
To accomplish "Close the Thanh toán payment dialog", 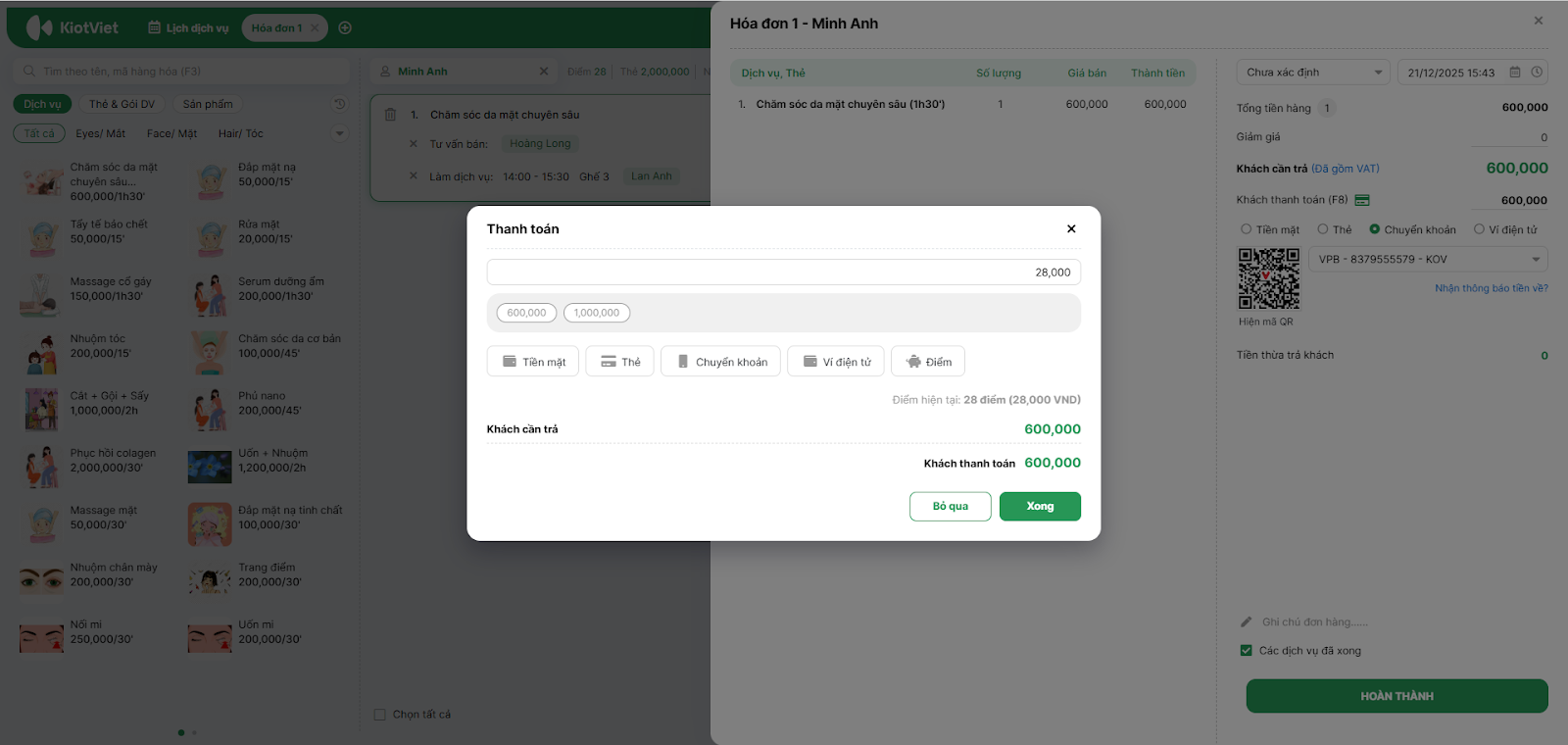I will point(1071,228).
